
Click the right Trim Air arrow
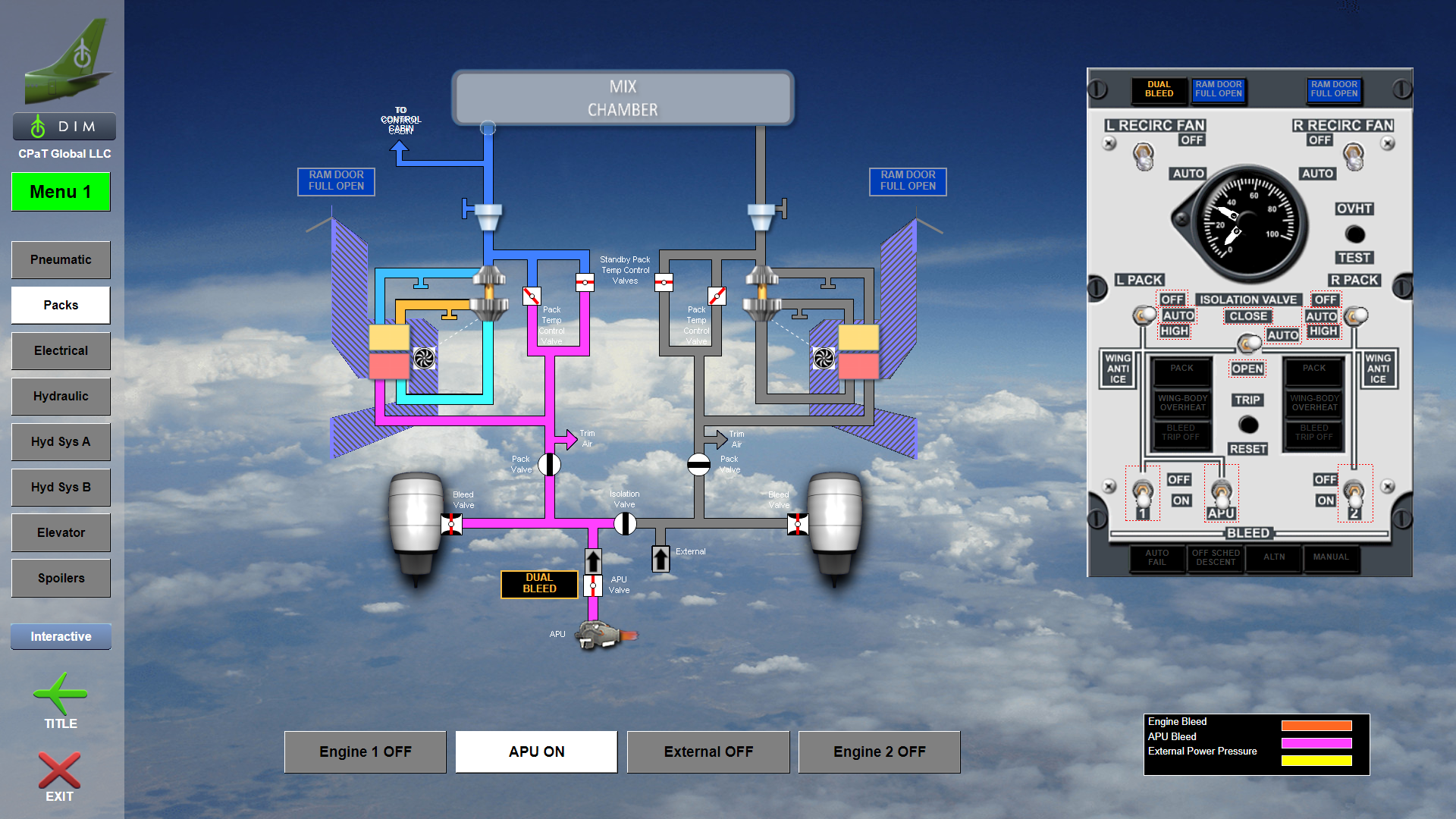(x=715, y=438)
